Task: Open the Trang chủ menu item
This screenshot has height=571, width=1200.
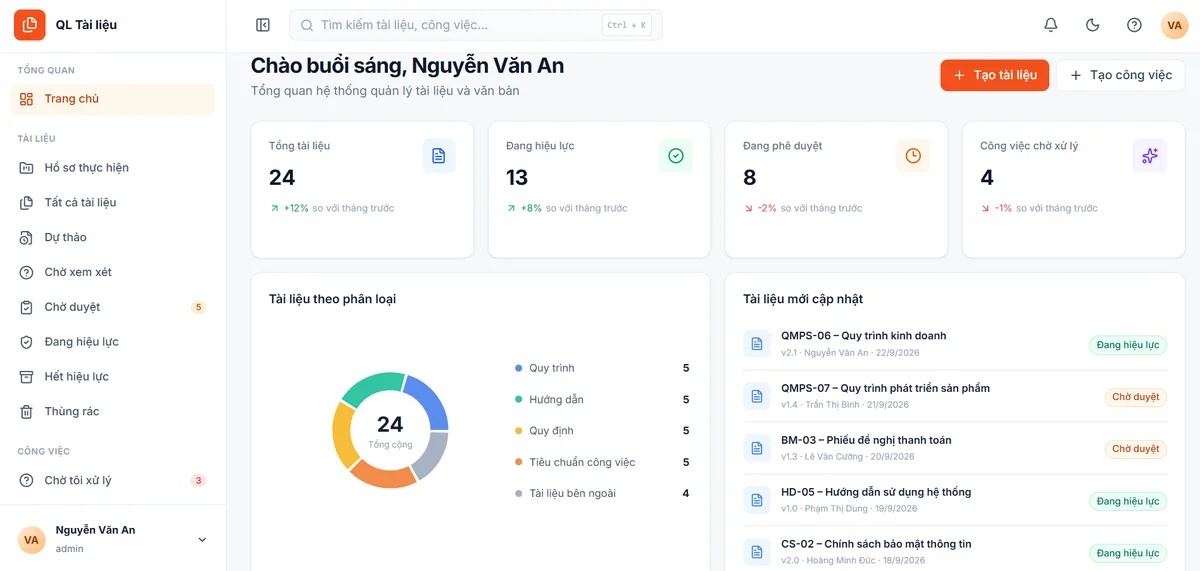Action: tap(113, 99)
